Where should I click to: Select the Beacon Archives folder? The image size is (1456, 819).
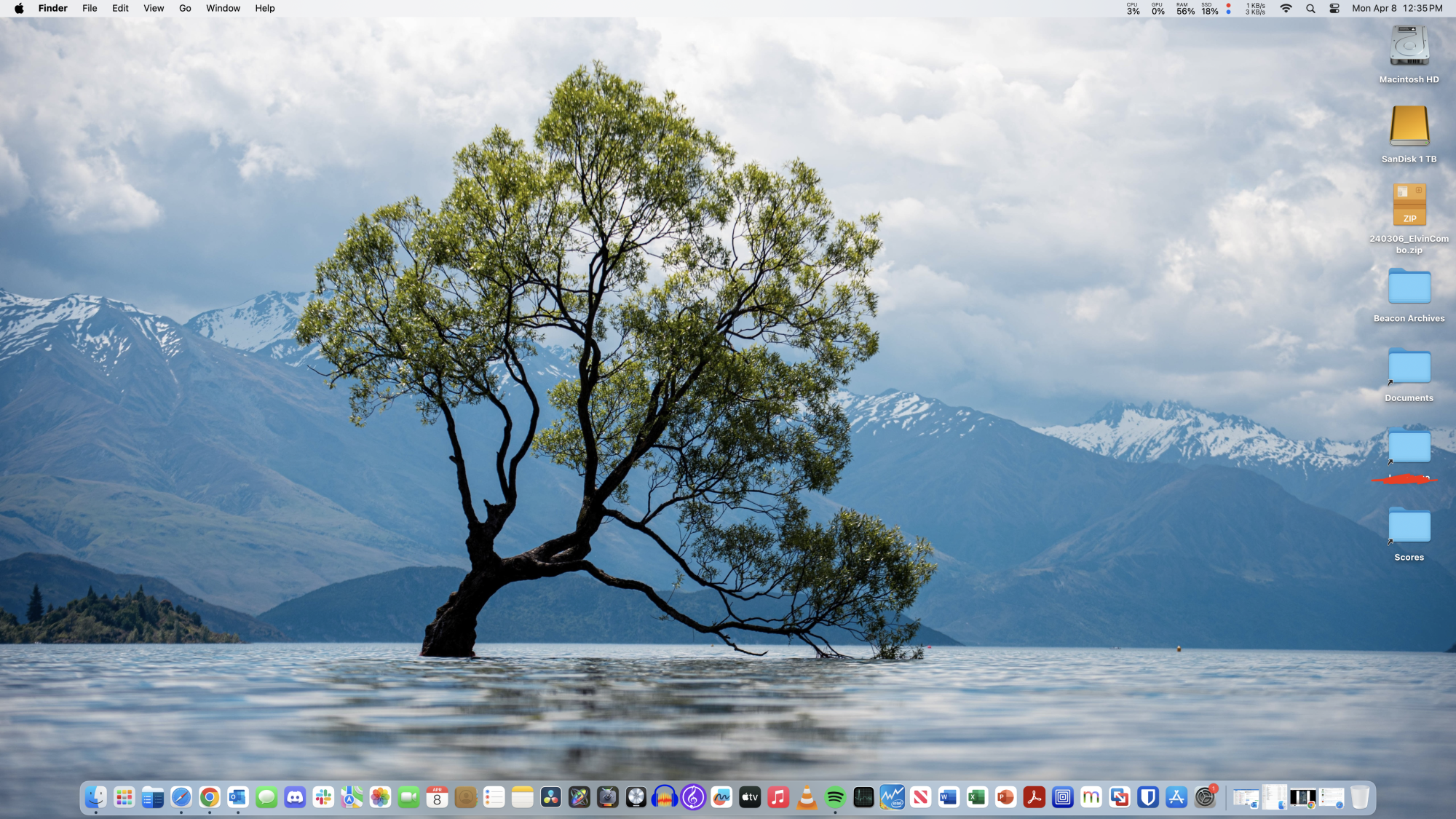[1409, 287]
